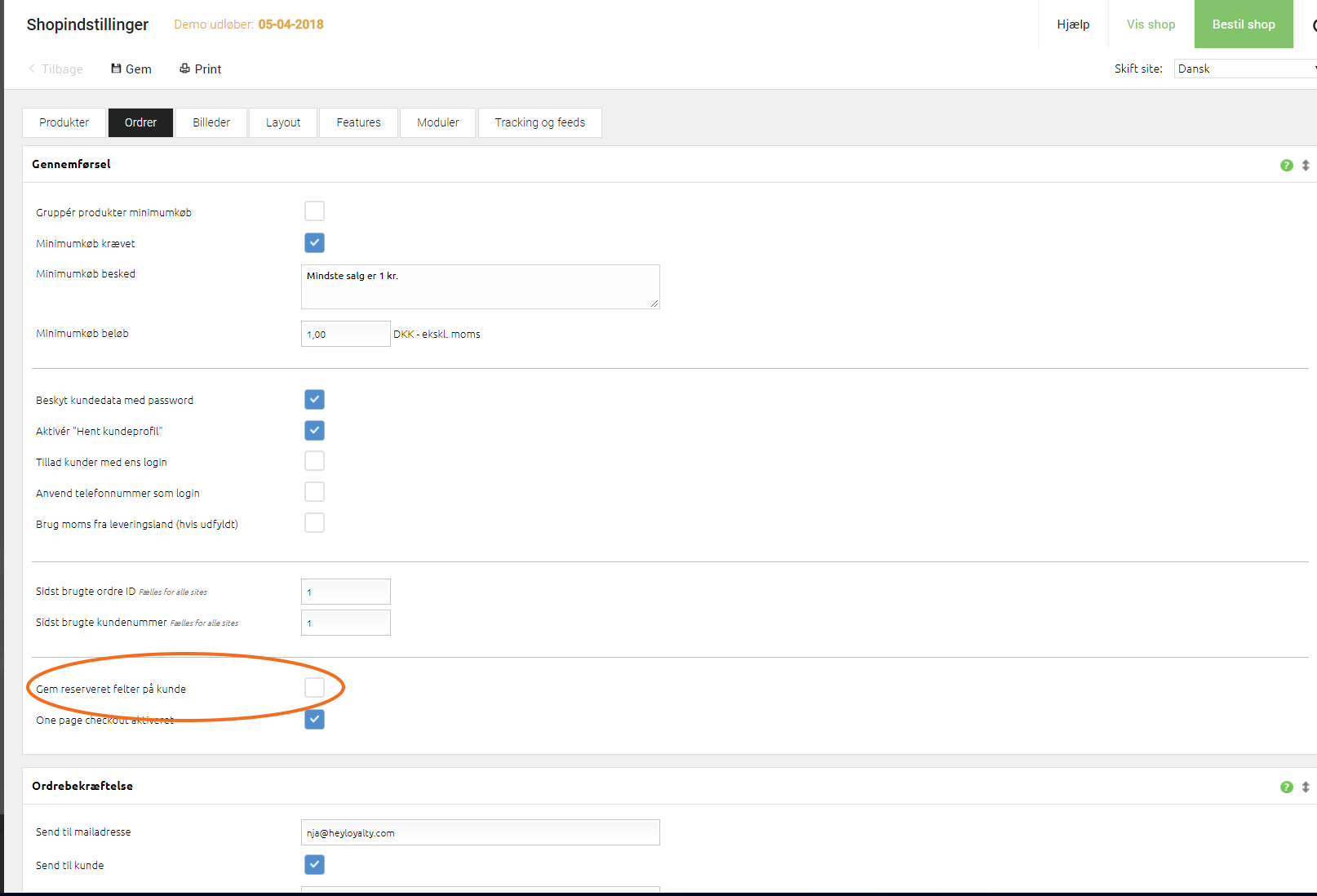
Task: Go back via Tilbage arrow
Action: coord(31,69)
